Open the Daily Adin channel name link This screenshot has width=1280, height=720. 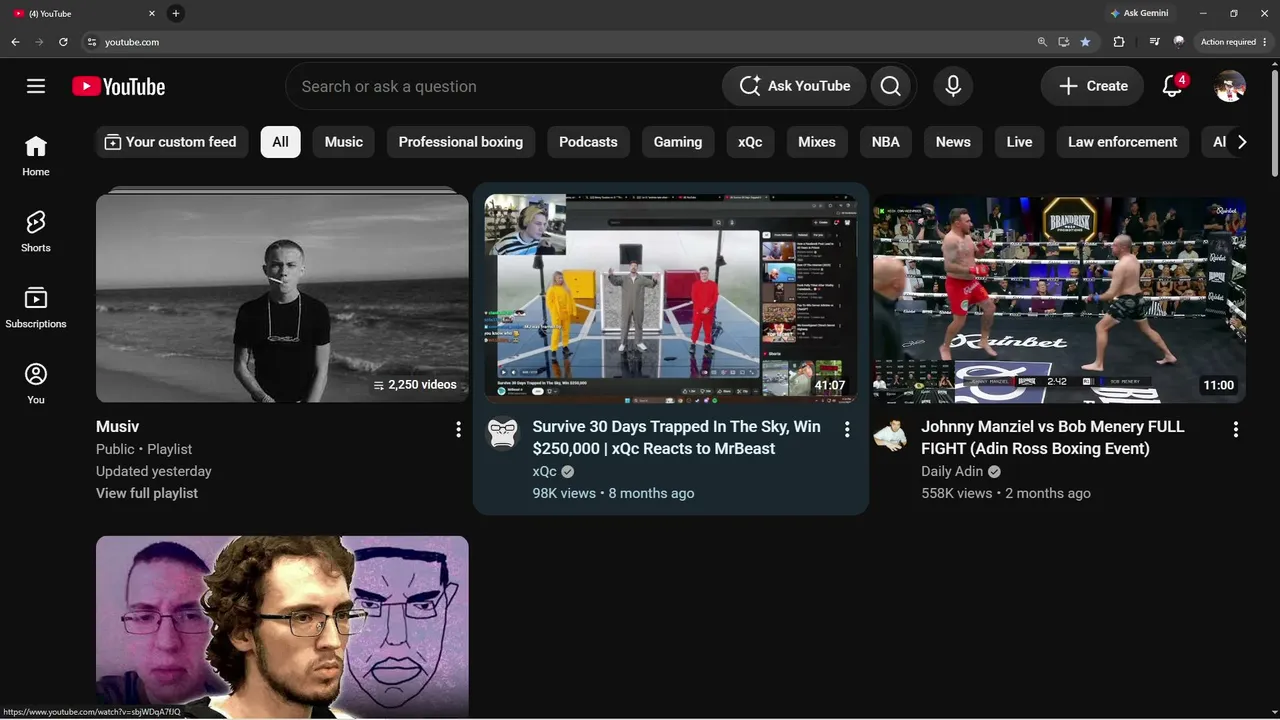(952, 471)
